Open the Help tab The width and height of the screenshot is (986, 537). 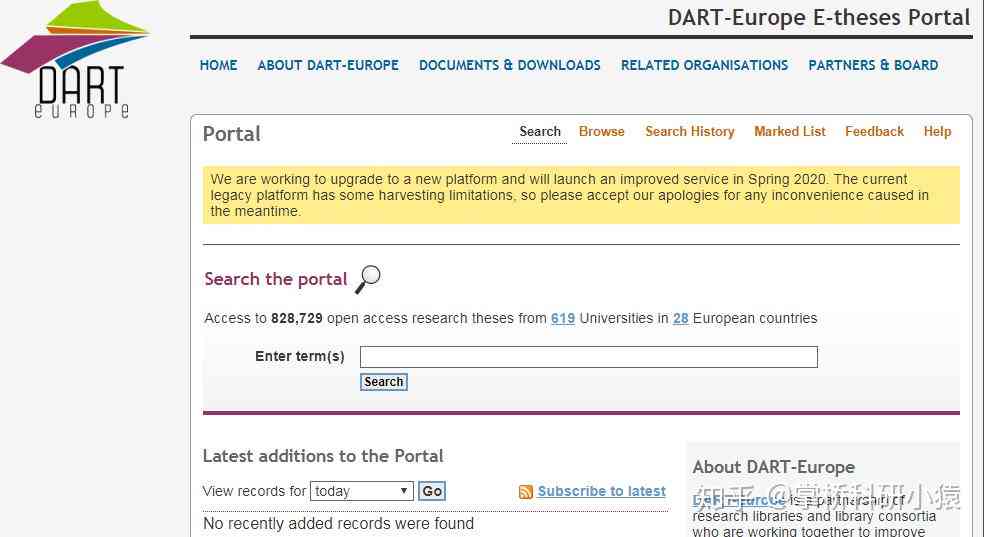point(937,131)
